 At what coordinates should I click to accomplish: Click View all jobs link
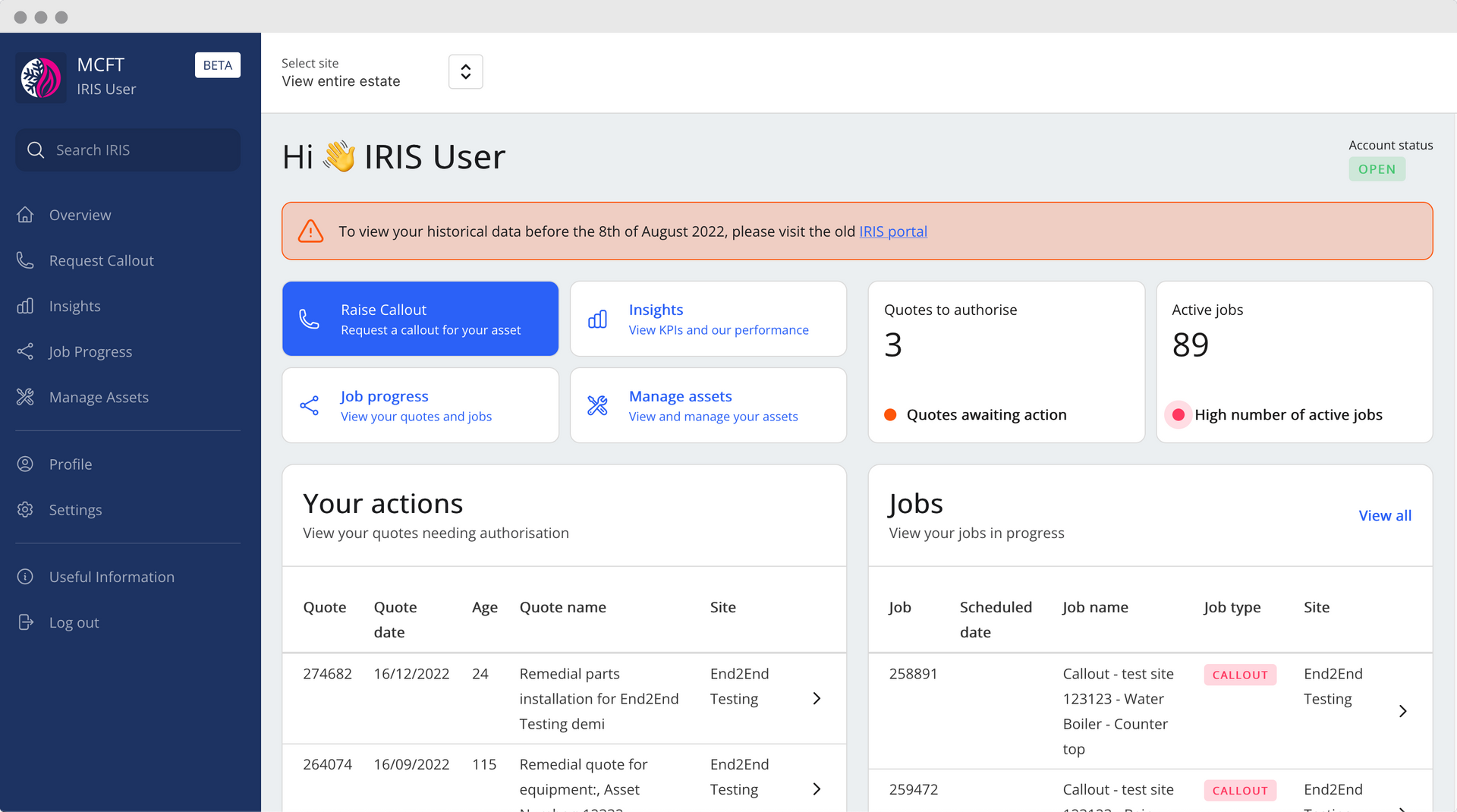[1385, 515]
